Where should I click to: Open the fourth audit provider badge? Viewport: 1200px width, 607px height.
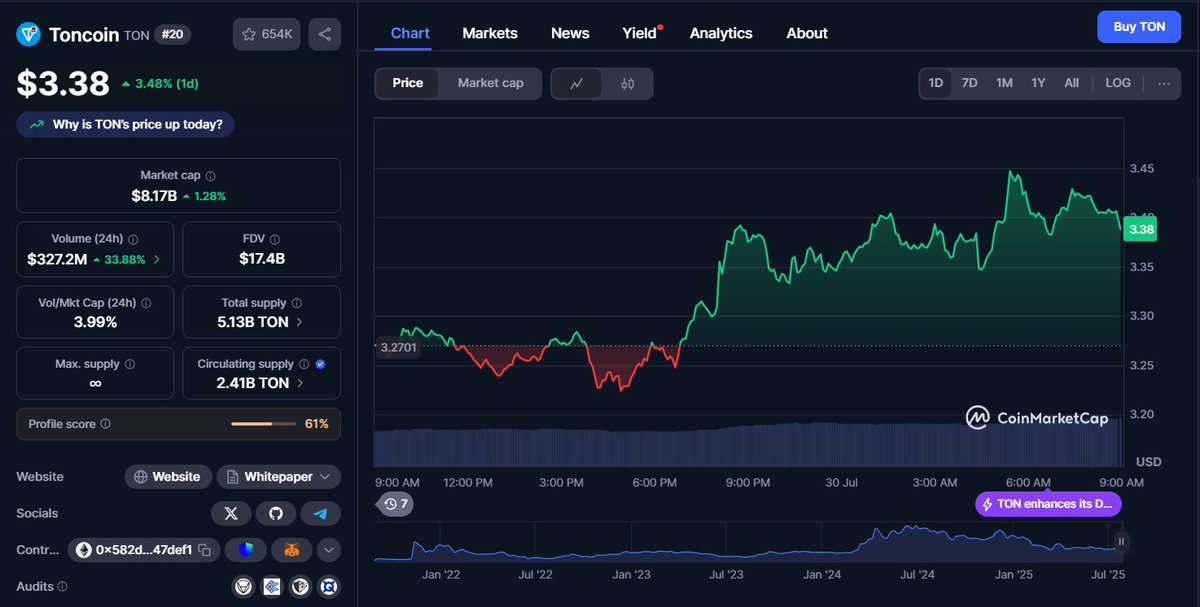coord(329,587)
